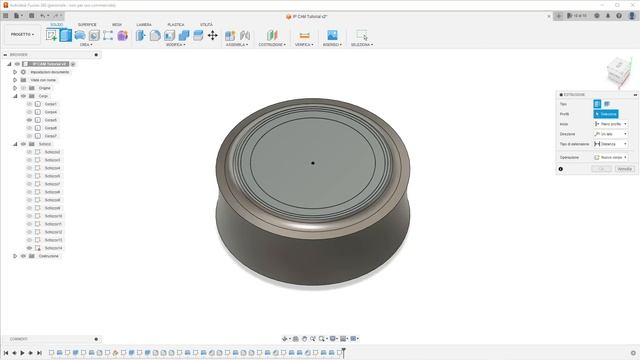
Task: Open the Progetto workspace dropdown
Action: 22,35
